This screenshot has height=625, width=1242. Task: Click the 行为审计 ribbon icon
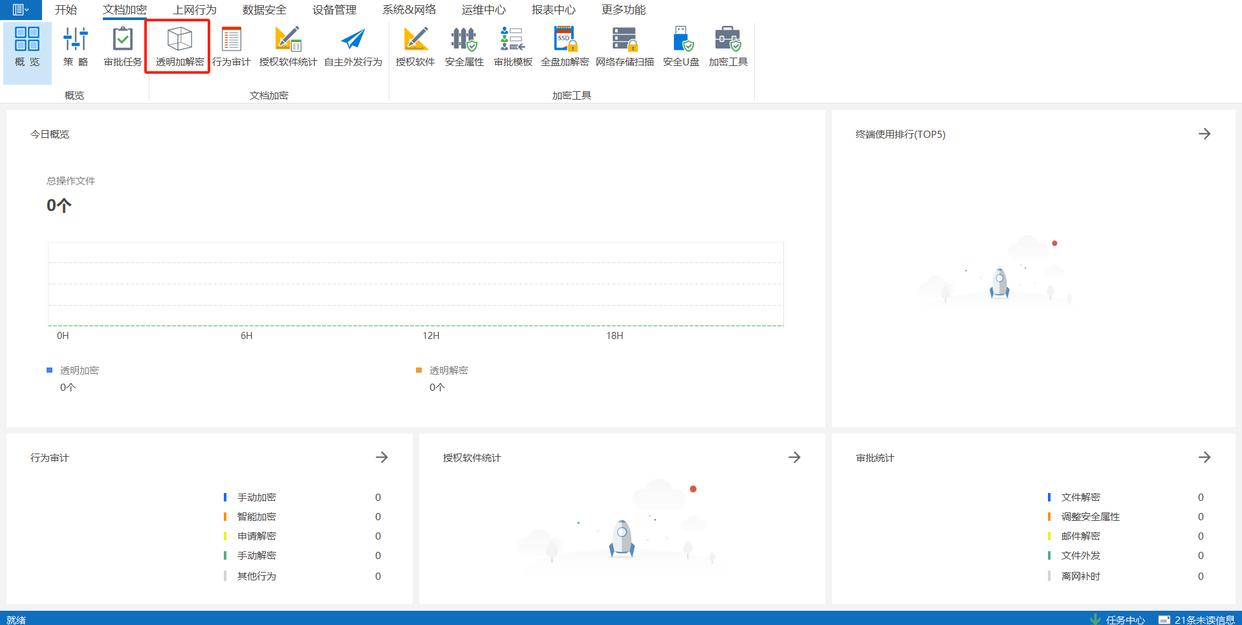[x=231, y=47]
